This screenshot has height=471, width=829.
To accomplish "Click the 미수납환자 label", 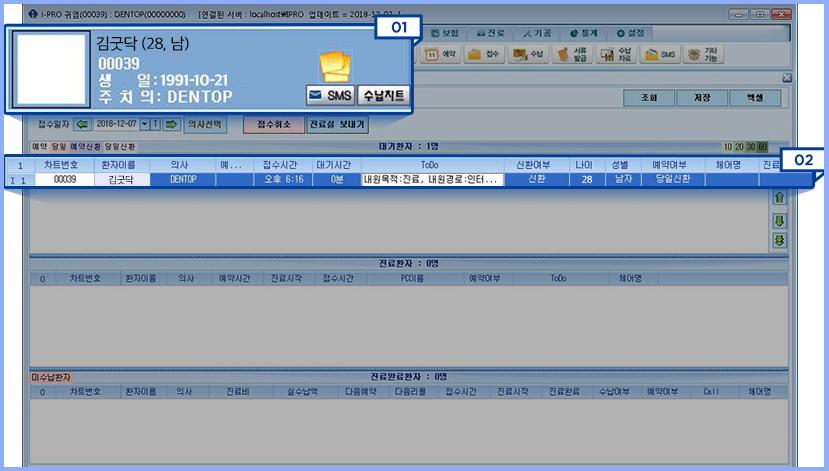I will [x=51, y=377].
